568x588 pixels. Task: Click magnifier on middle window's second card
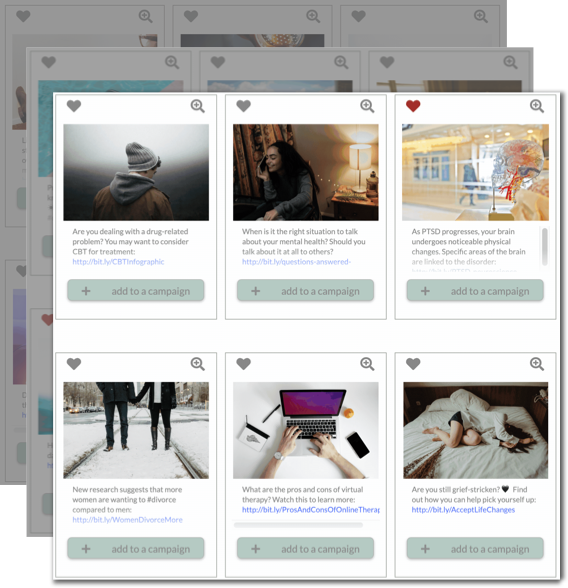[341, 62]
